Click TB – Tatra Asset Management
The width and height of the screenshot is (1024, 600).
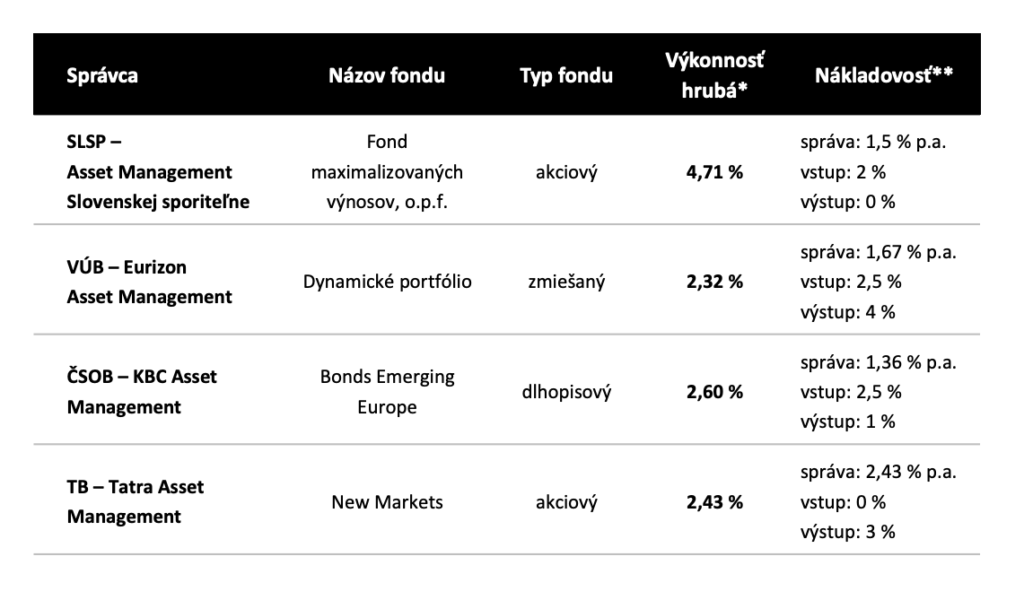click(x=135, y=501)
